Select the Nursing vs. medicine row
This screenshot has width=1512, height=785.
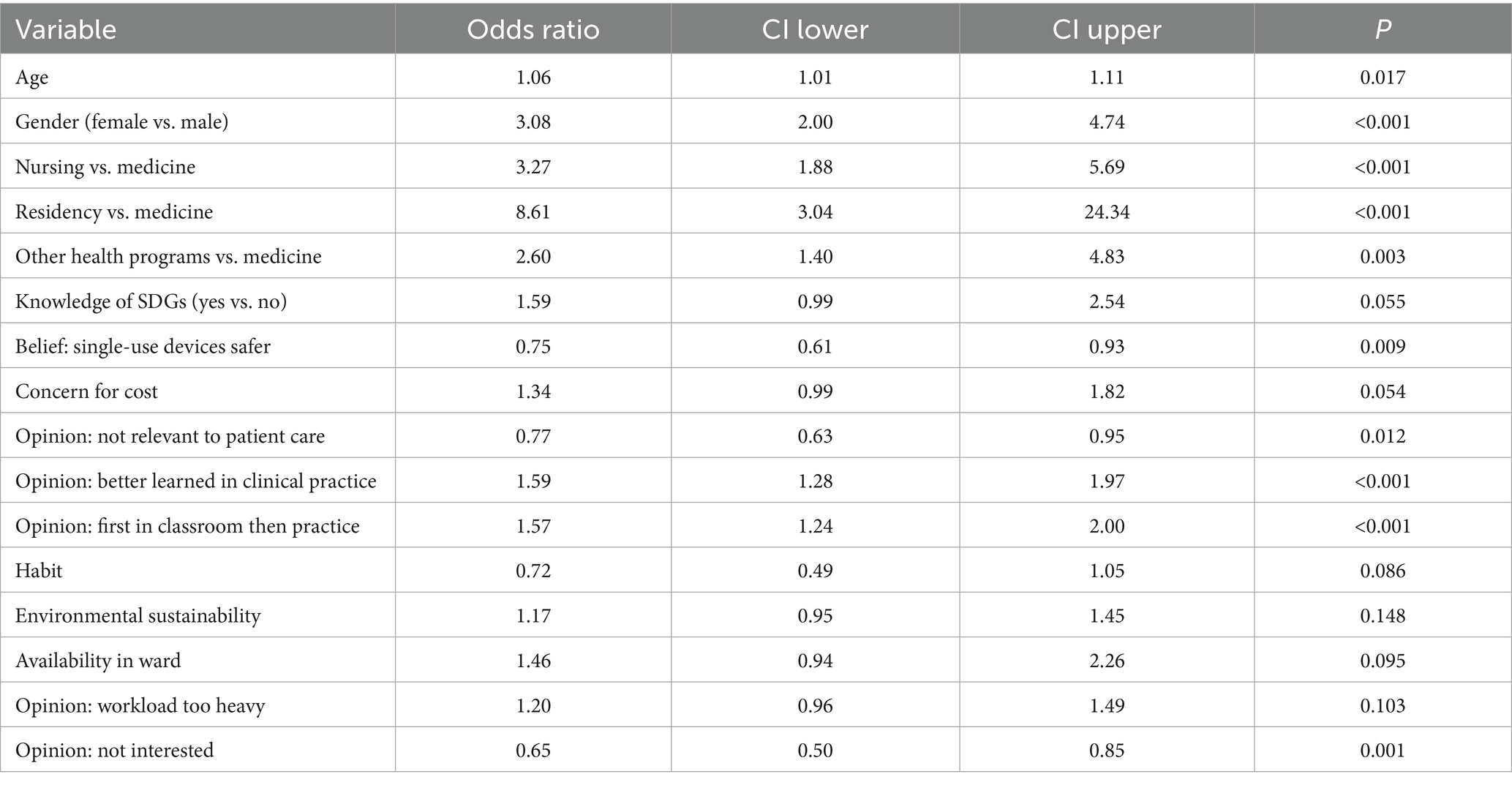(105, 167)
